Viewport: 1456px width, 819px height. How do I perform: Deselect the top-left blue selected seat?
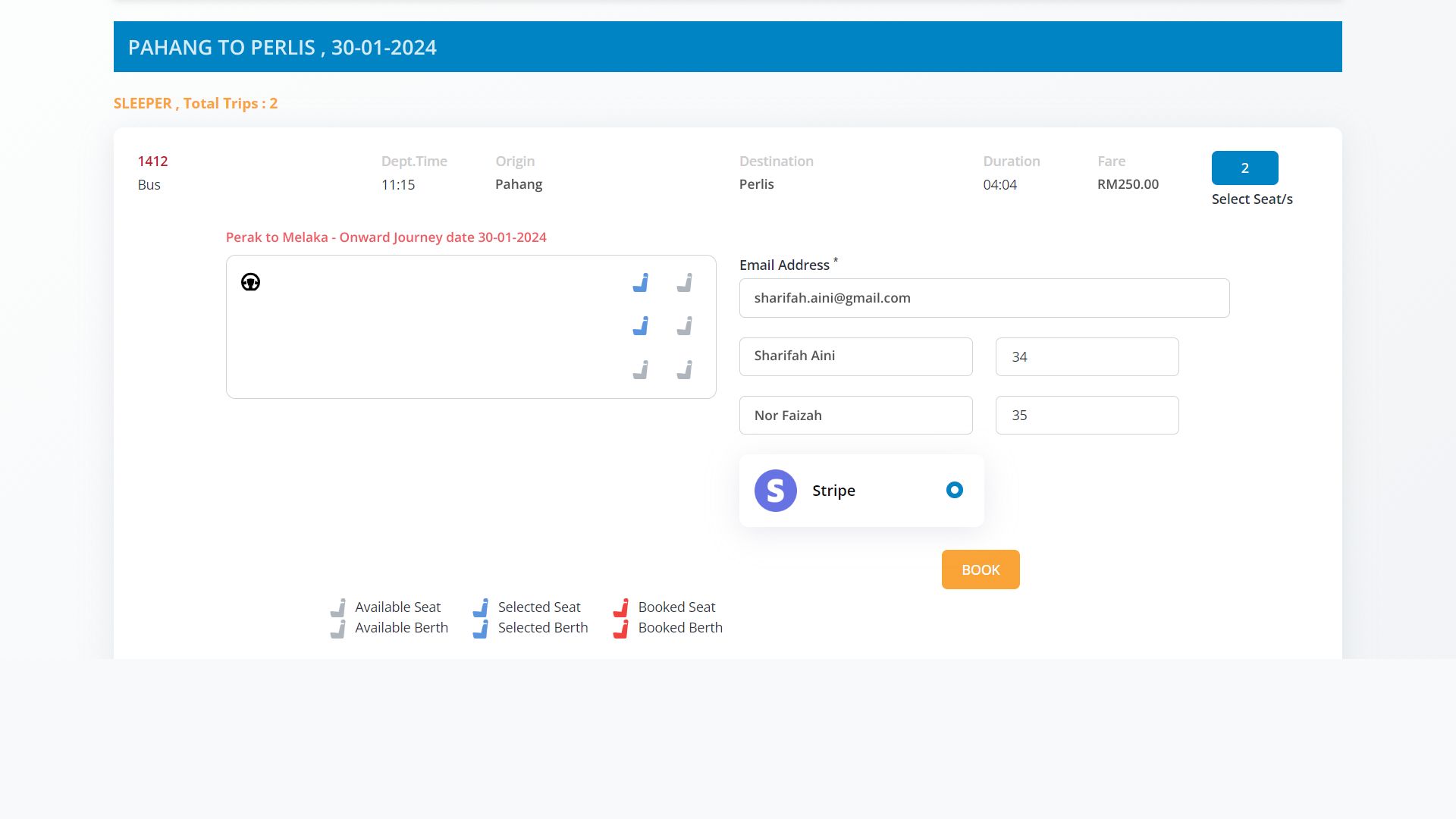pos(641,283)
